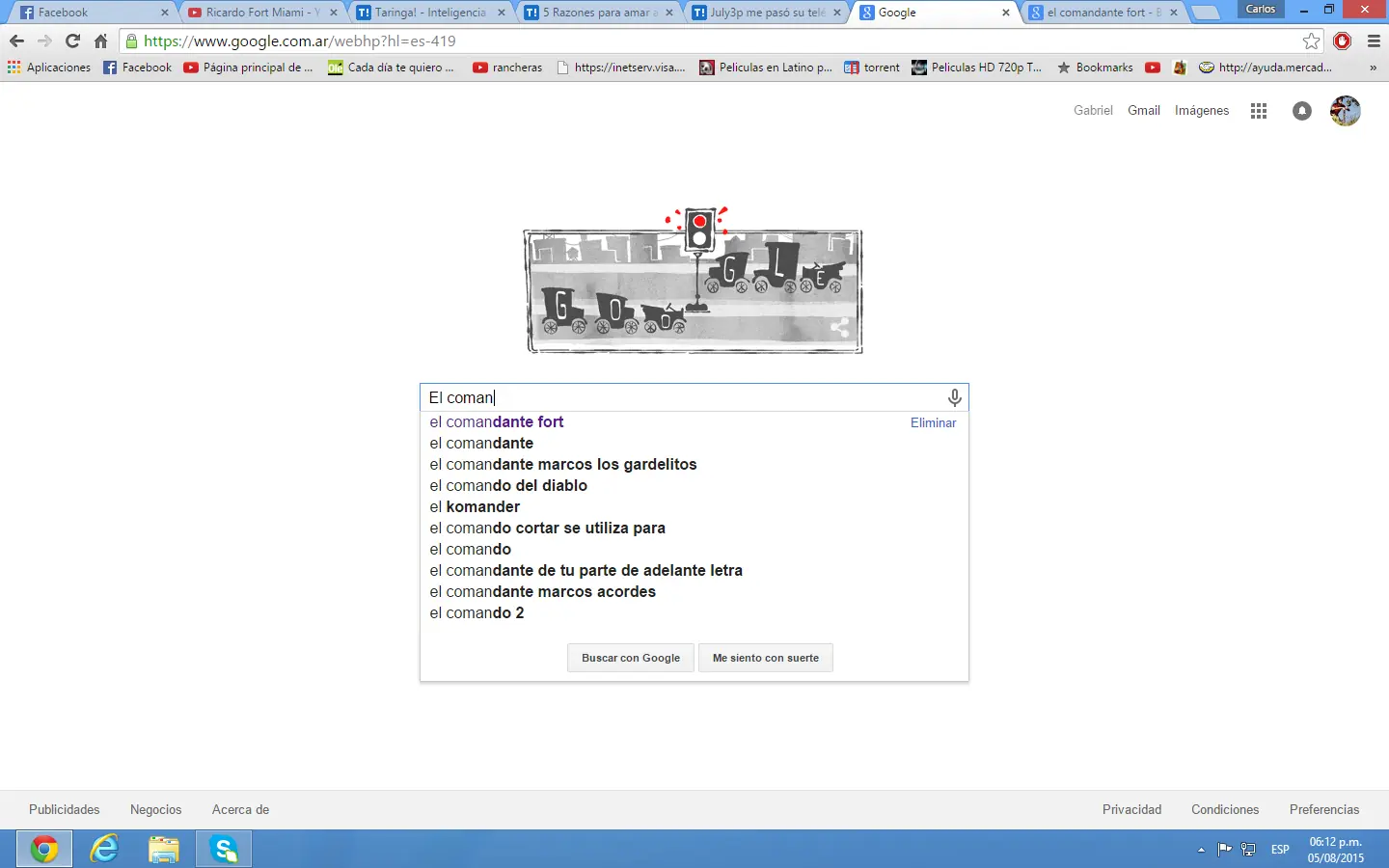Open the rancheras bookmark
The width and height of the screenshot is (1389, 868).
(x=507, y=68)
